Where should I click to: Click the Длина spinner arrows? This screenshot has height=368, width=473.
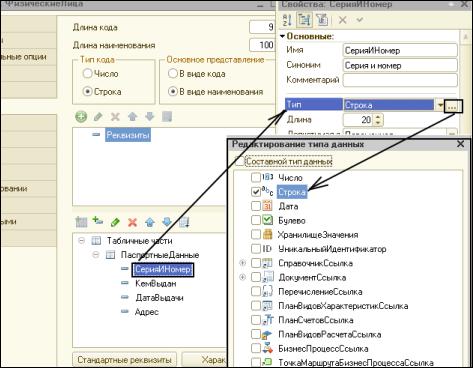pyautogui.click(x=378, y=120)
